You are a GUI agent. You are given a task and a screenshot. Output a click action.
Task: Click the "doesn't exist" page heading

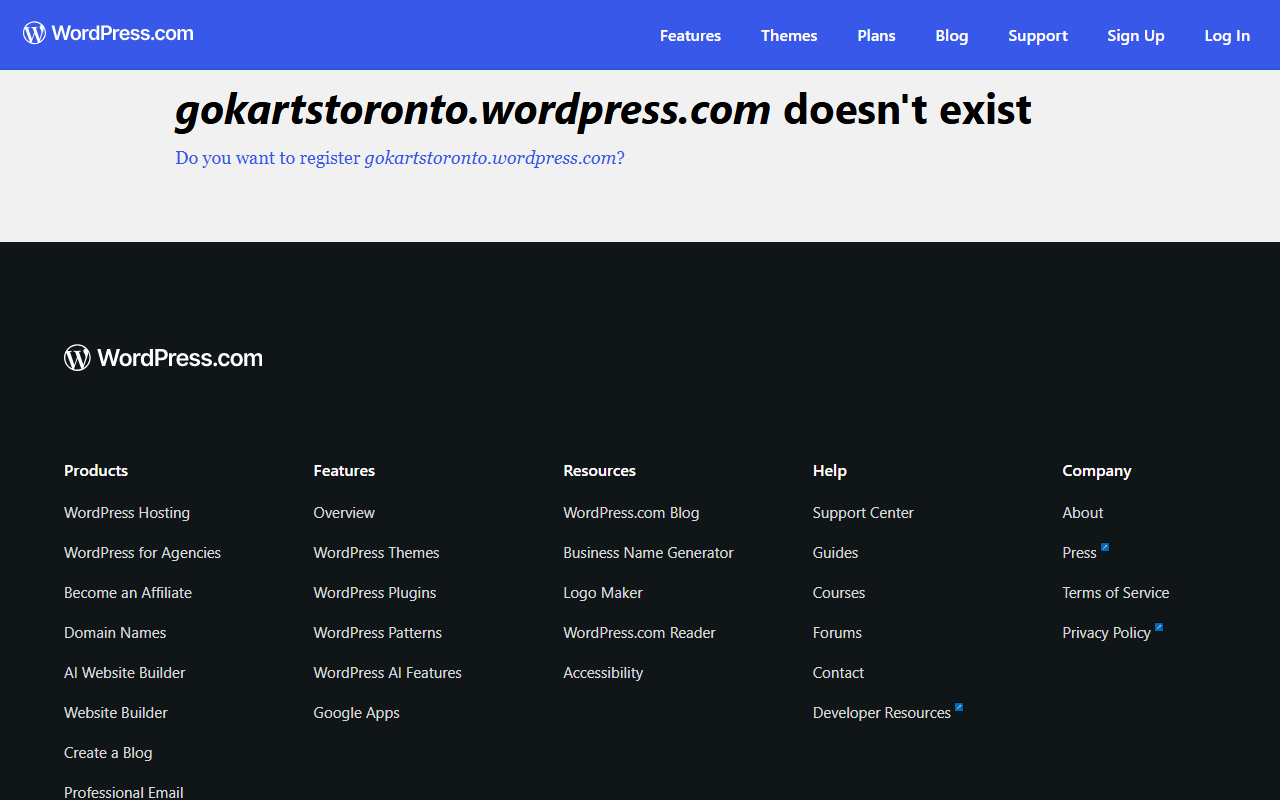point(603,110)
